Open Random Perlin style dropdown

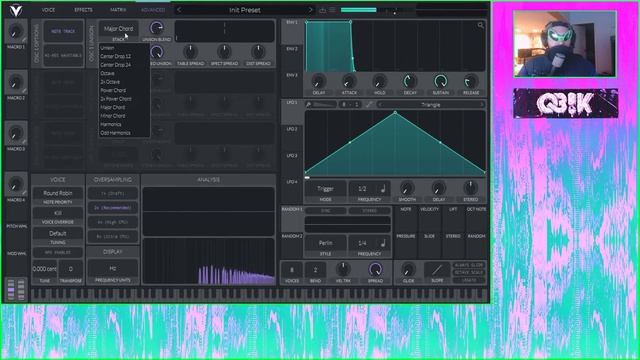(x=325, y=243)
